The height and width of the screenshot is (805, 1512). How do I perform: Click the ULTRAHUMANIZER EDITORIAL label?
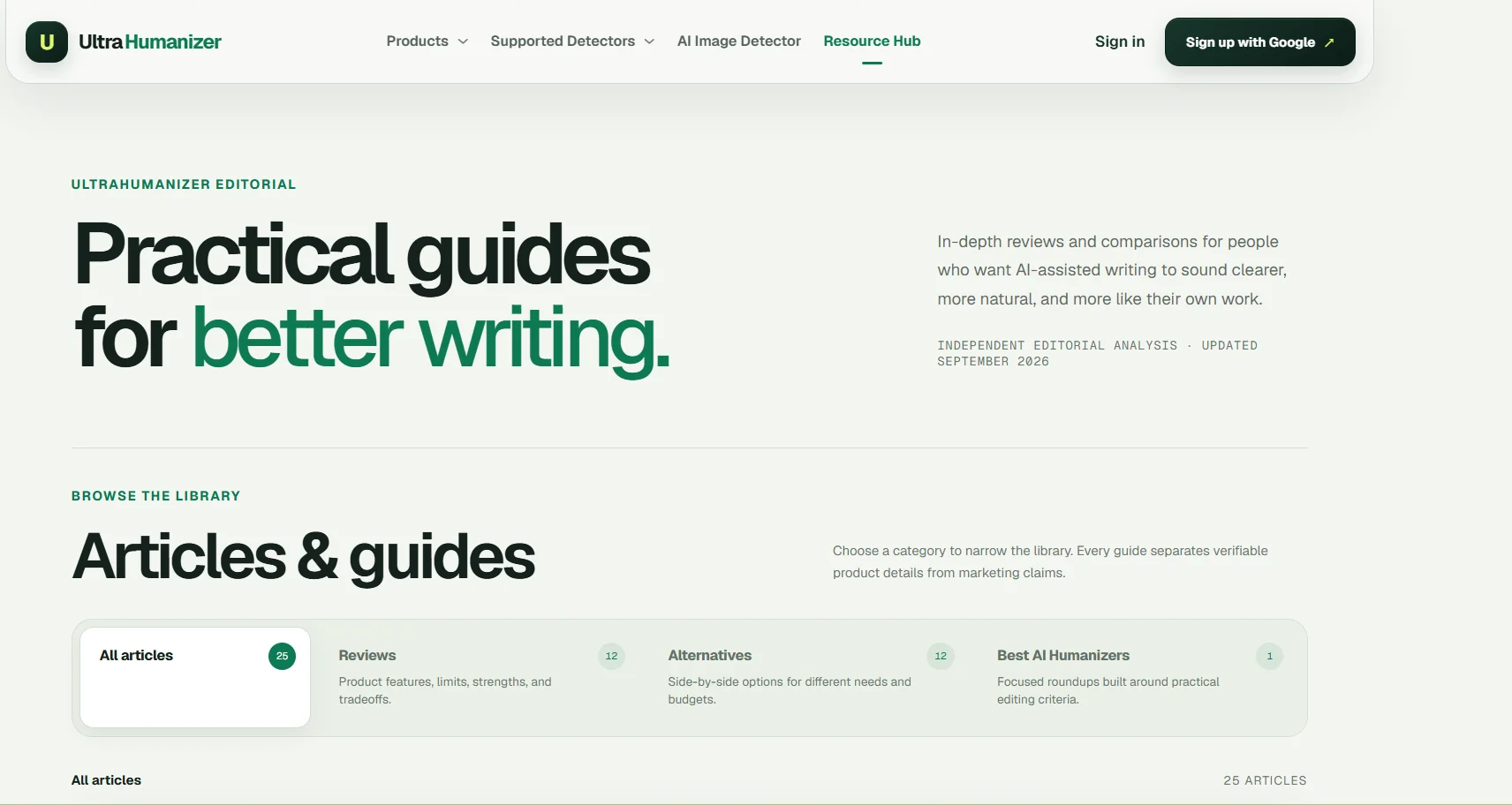point(184,184)
